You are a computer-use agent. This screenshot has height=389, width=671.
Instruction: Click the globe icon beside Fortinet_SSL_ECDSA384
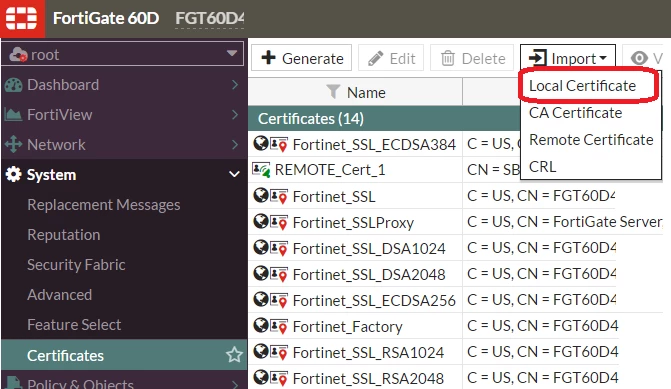pyautogui.click(x=260, y=143)
